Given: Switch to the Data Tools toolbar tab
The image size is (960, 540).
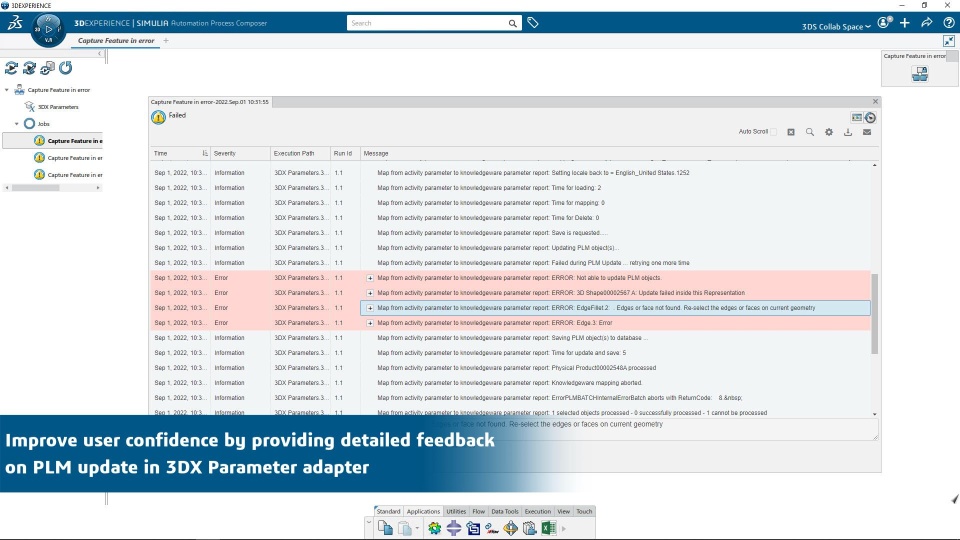Looking at the screenshot, I should (x=505, y=511).
